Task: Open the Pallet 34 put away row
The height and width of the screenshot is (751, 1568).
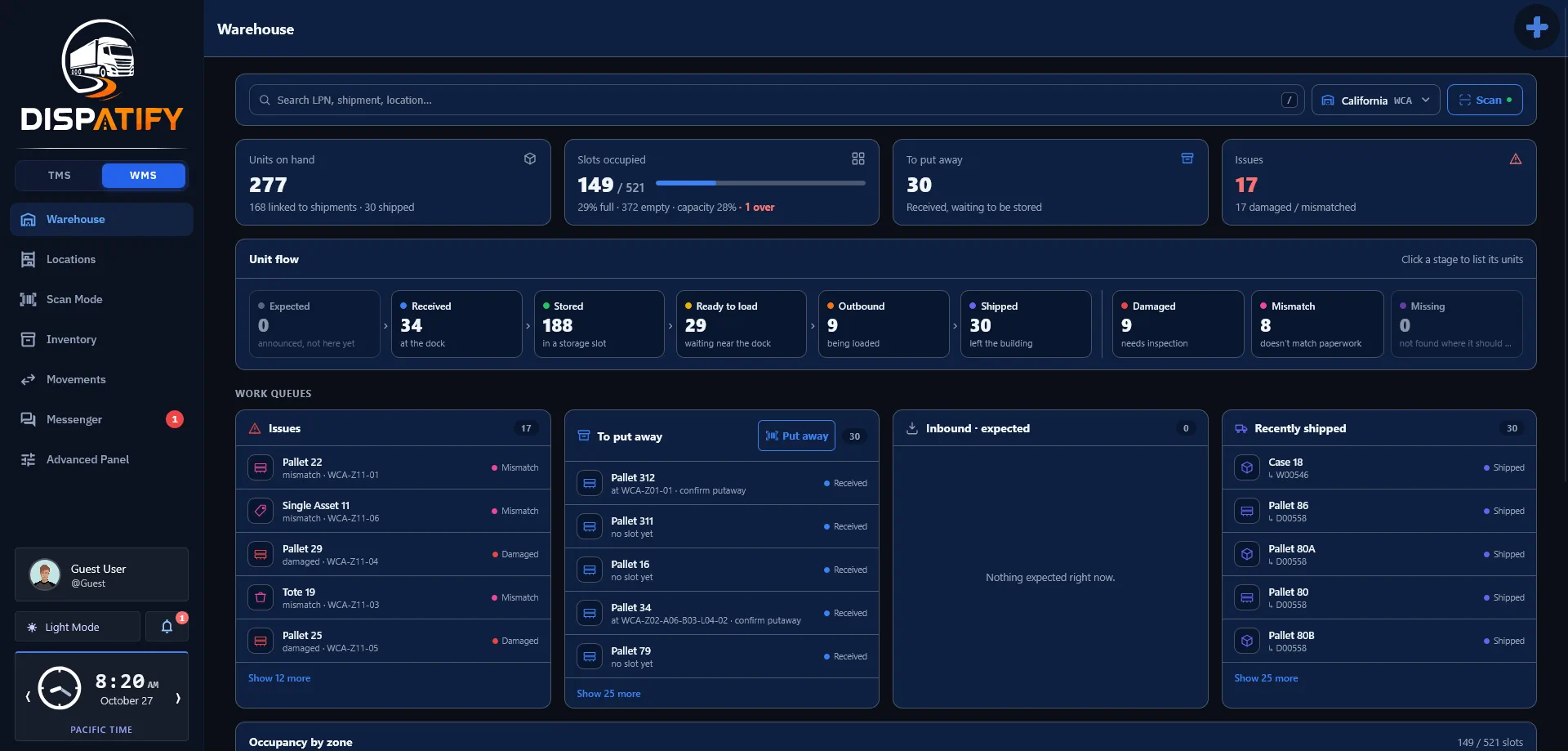Action: click(x=722, y=613)
